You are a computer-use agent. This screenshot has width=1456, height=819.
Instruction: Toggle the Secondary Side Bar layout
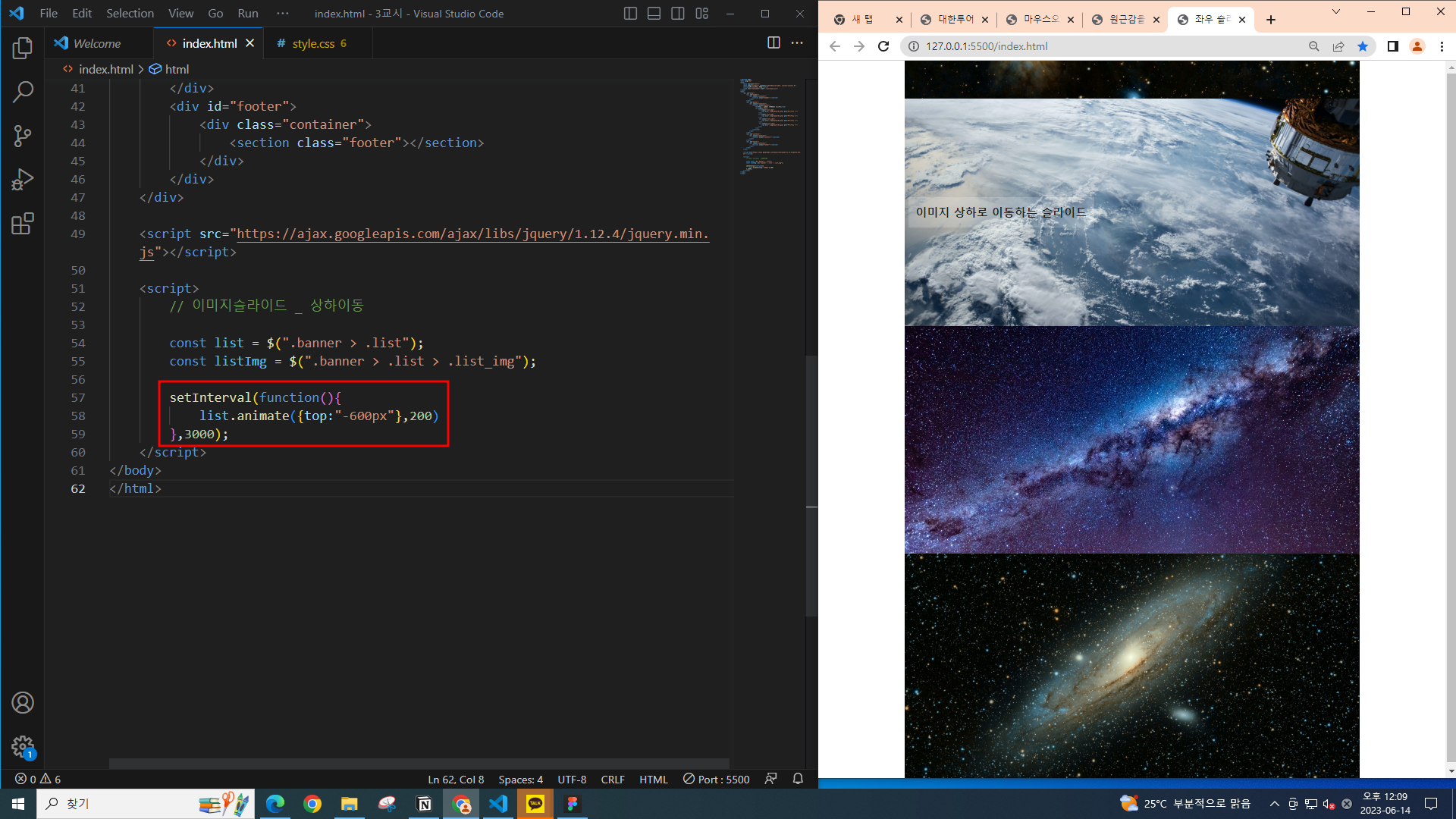click(x=678, y=14)
